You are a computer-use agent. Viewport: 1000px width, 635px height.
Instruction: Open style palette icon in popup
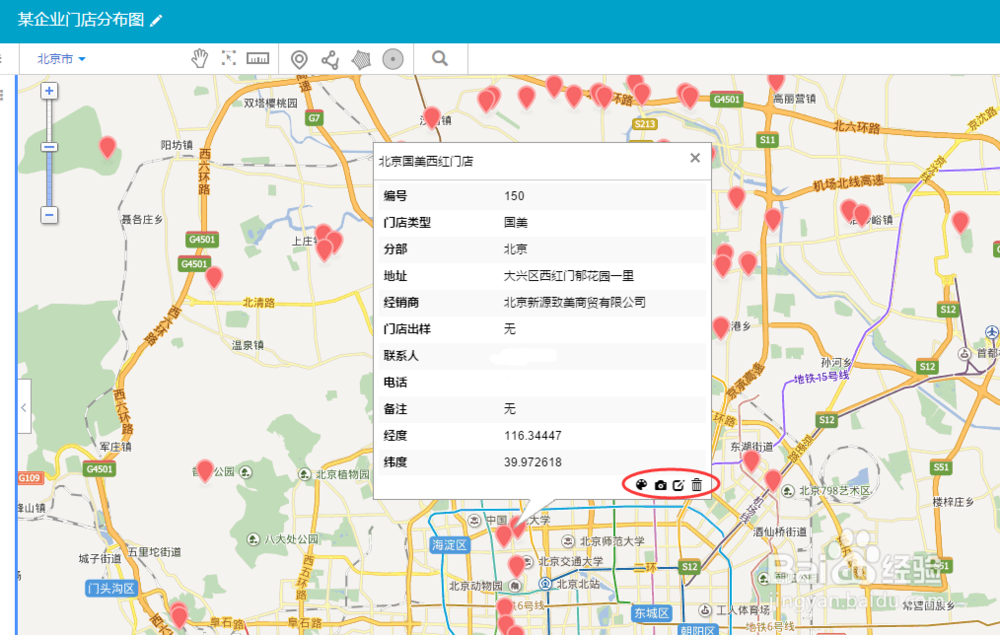click(x=642, y=485)
